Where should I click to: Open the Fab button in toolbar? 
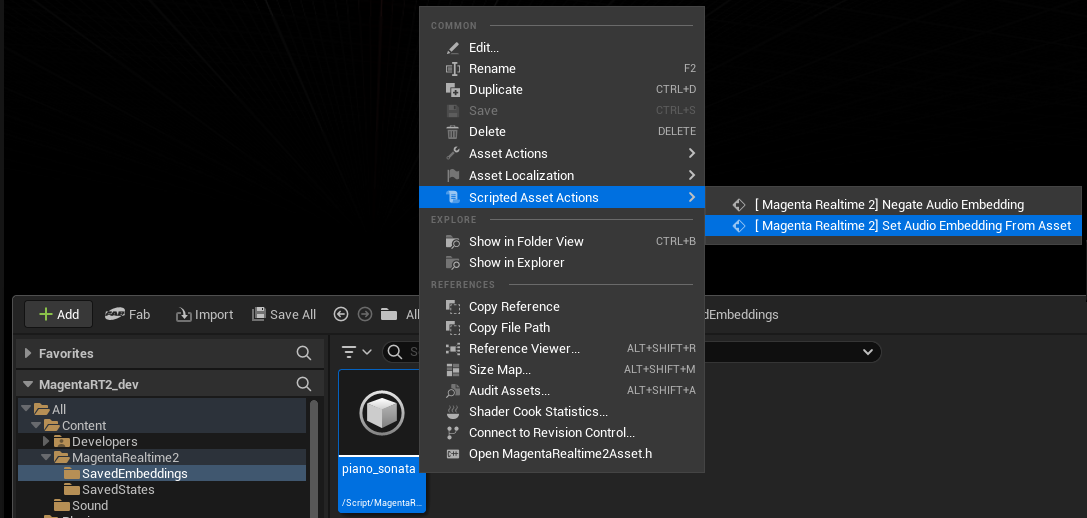128,314
